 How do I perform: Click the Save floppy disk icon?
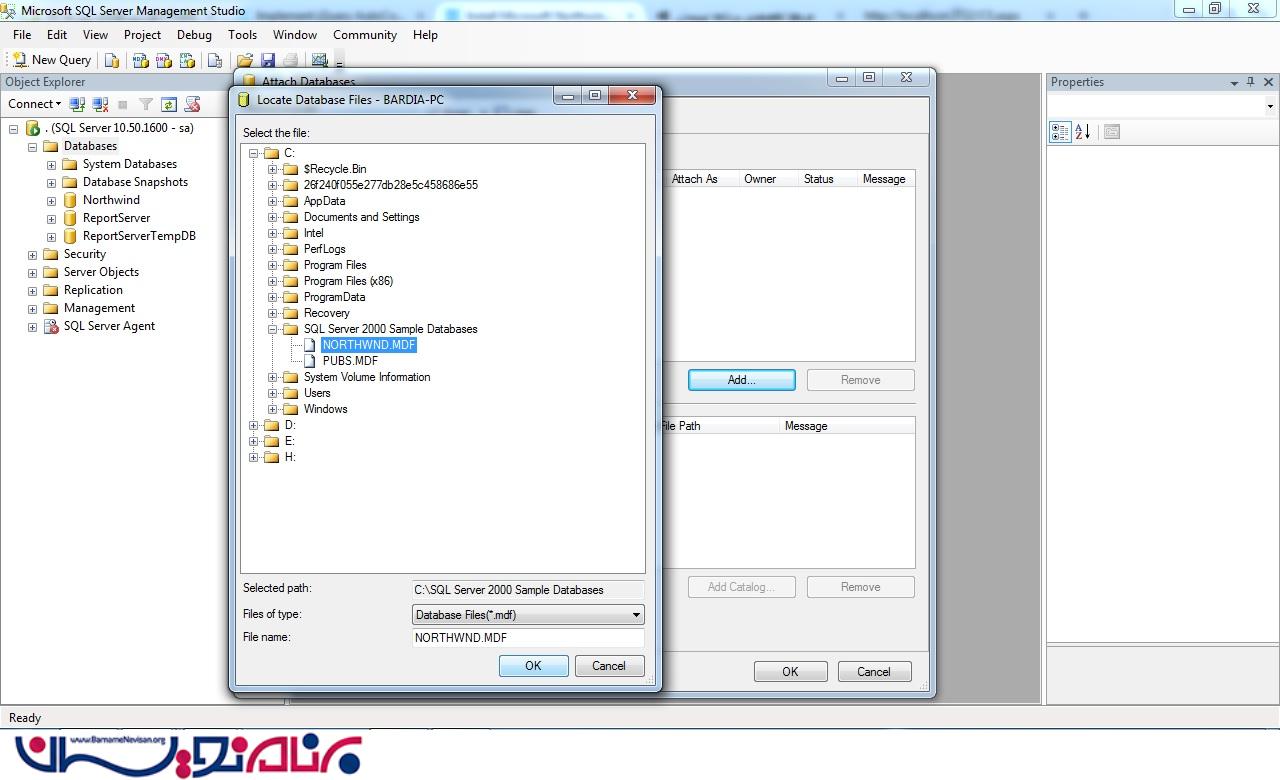coord(268,60)
